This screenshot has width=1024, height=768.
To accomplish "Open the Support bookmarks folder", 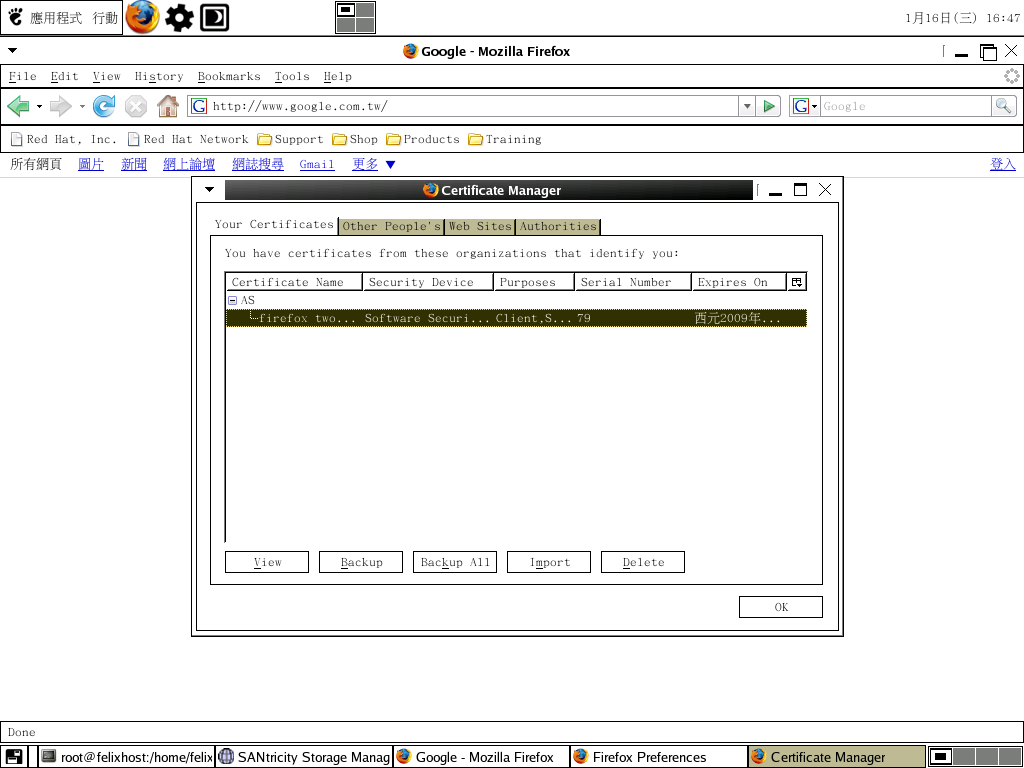I will (290, 139).
